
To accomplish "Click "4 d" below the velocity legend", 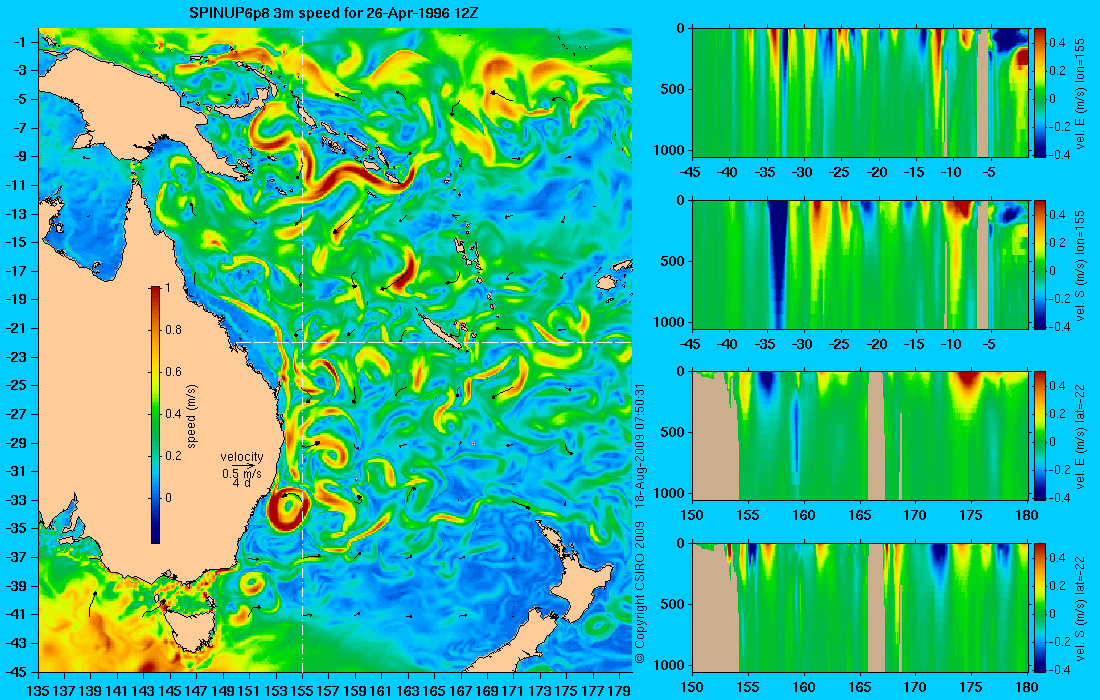I will click(241, 483).
